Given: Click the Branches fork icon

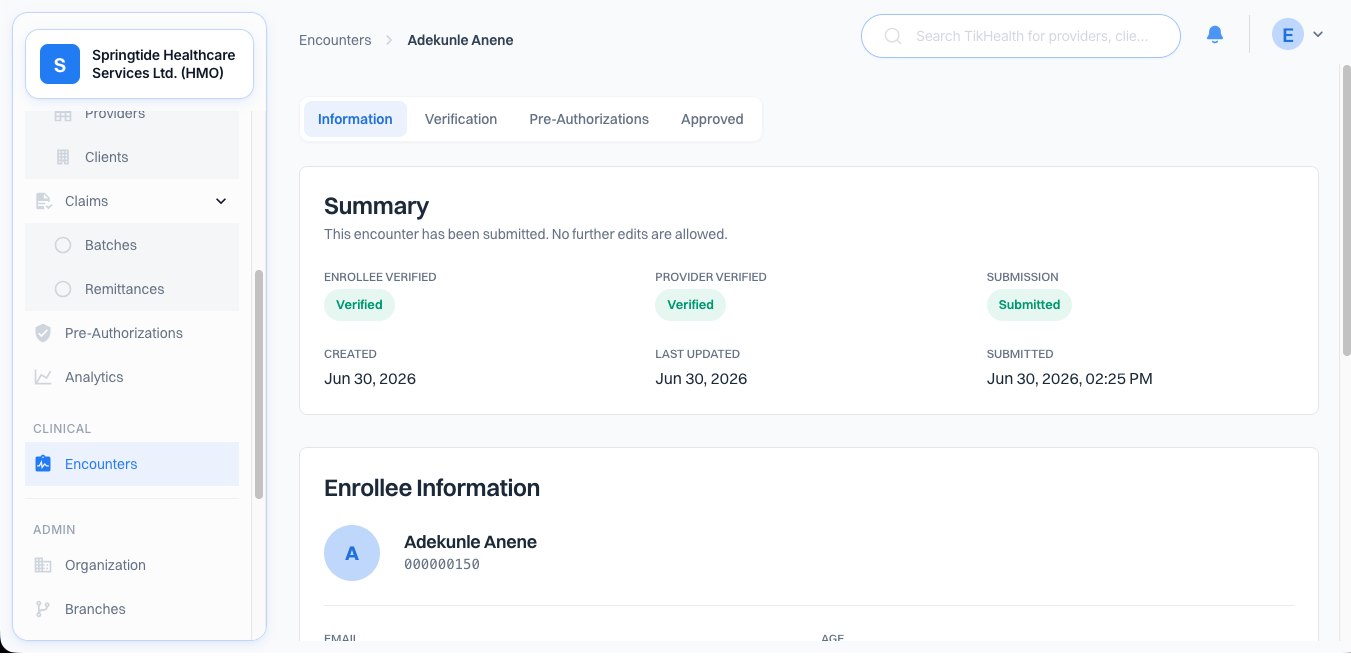Looking at the screenshot, I should point(43,609).
